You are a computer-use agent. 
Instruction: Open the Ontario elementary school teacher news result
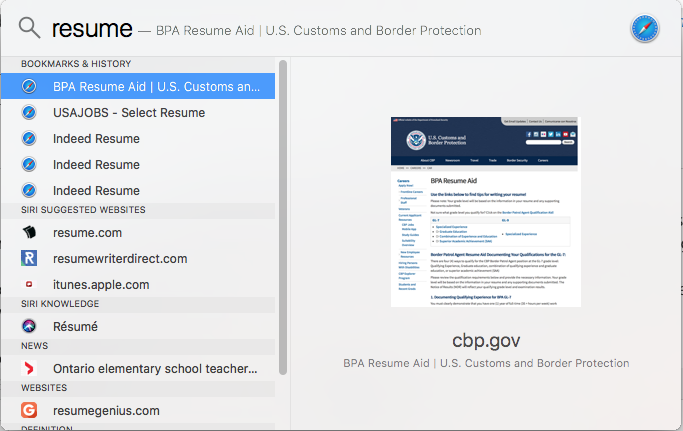[x=138, y=369]
